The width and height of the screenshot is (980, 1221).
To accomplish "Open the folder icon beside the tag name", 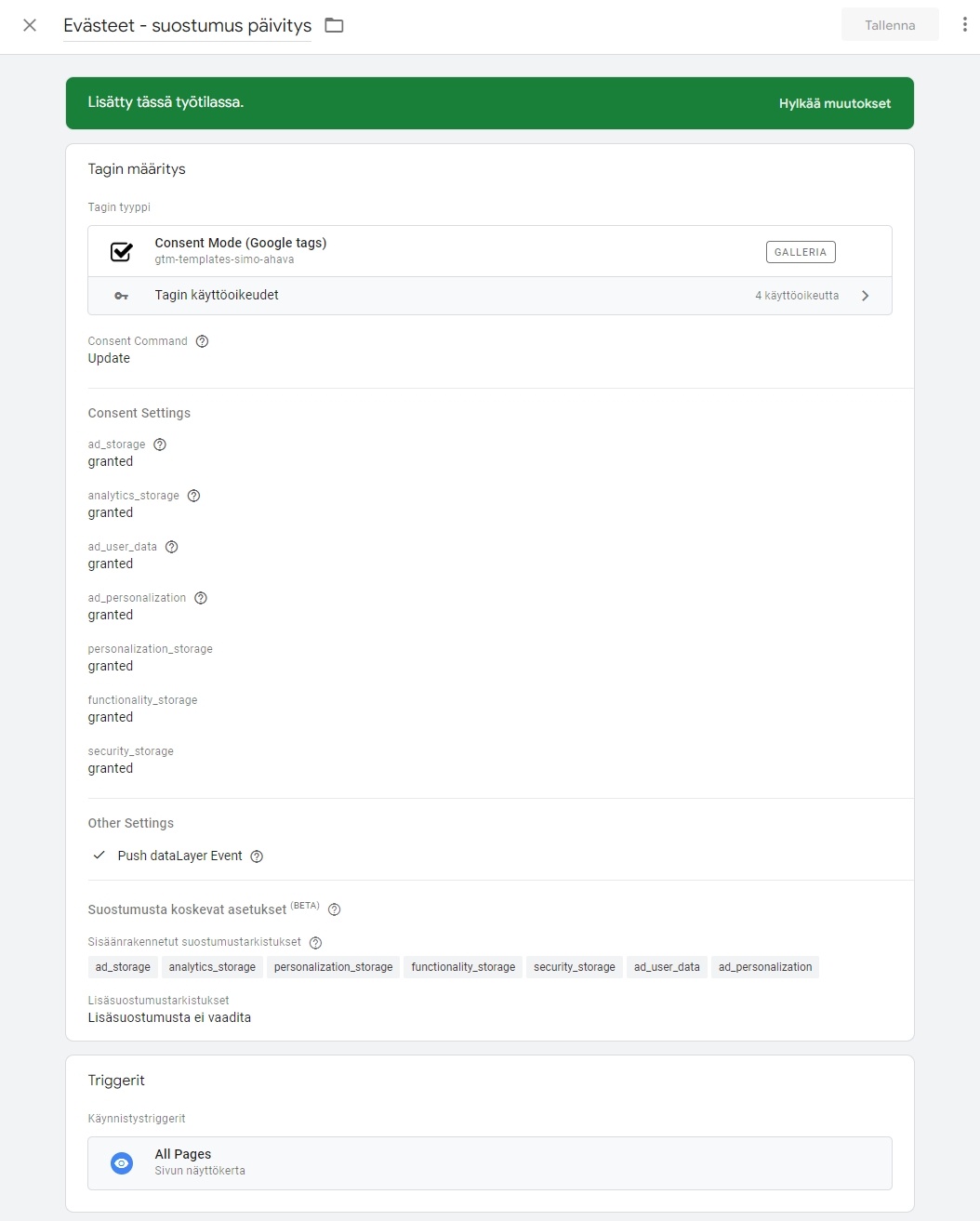I will (x=335, y=25).
